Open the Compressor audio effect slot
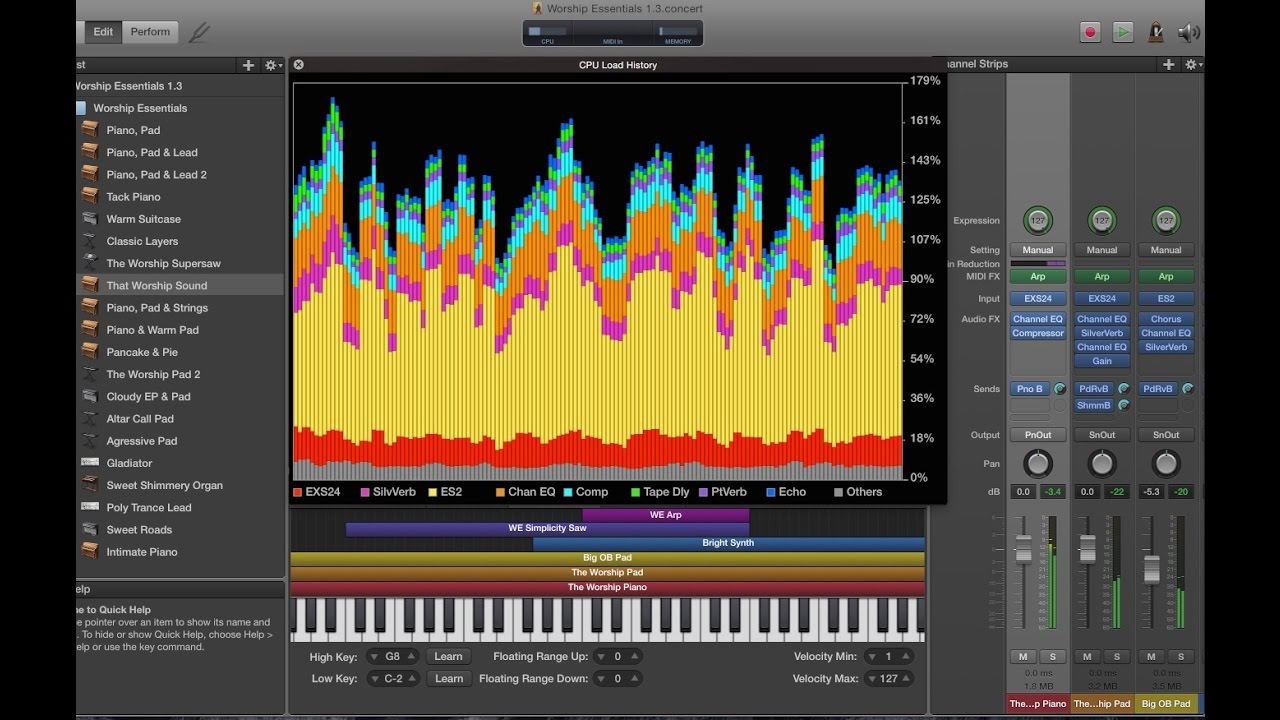 coord(1038,333)
